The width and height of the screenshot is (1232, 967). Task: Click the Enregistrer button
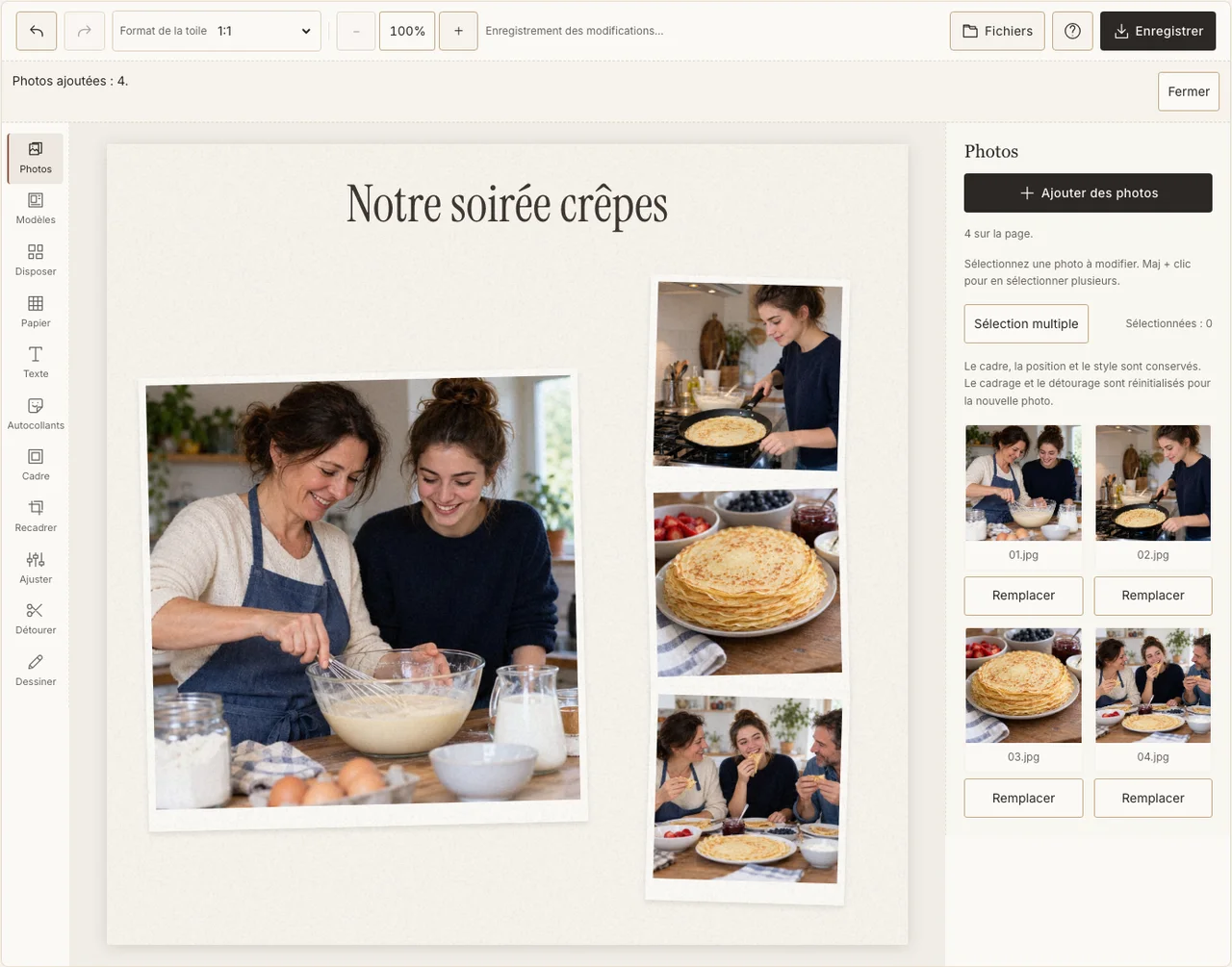click(1158, 31)
